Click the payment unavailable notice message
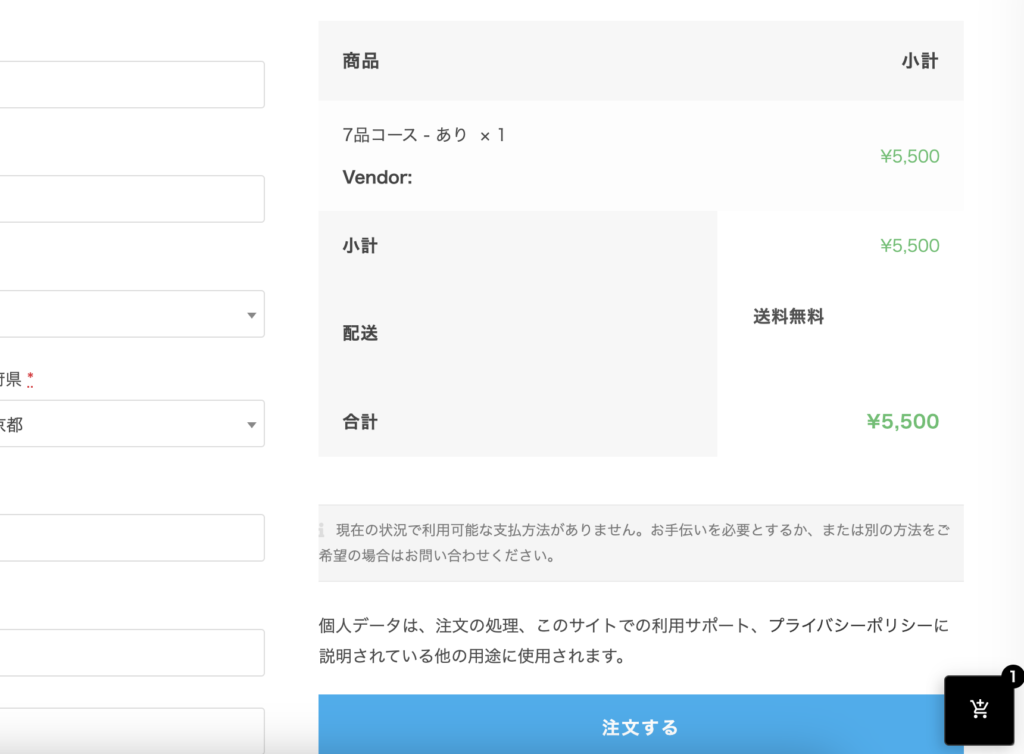The width and height of the screenshot is (1024, 754). coord(640,541)
